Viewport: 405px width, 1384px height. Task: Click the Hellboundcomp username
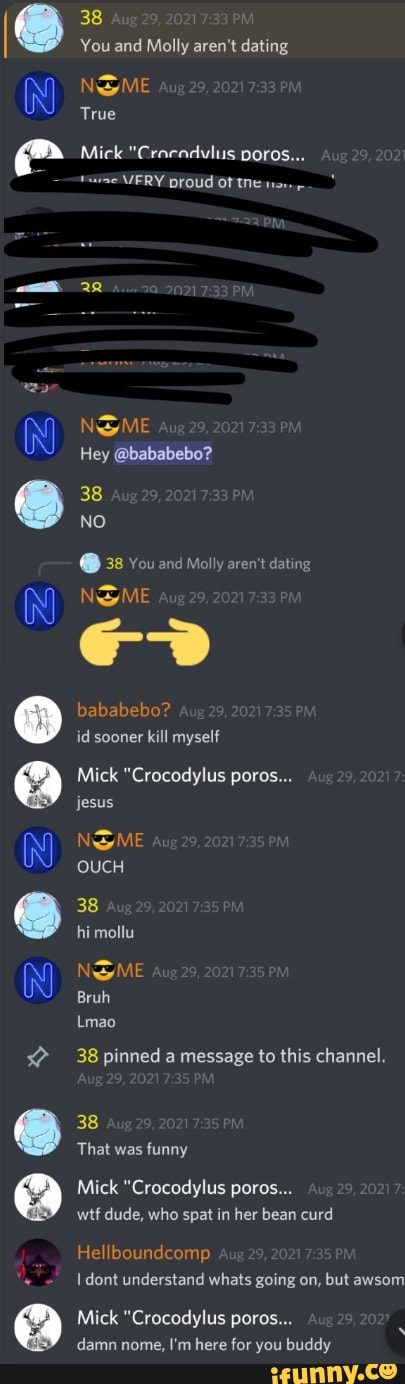coord(144,1252)
